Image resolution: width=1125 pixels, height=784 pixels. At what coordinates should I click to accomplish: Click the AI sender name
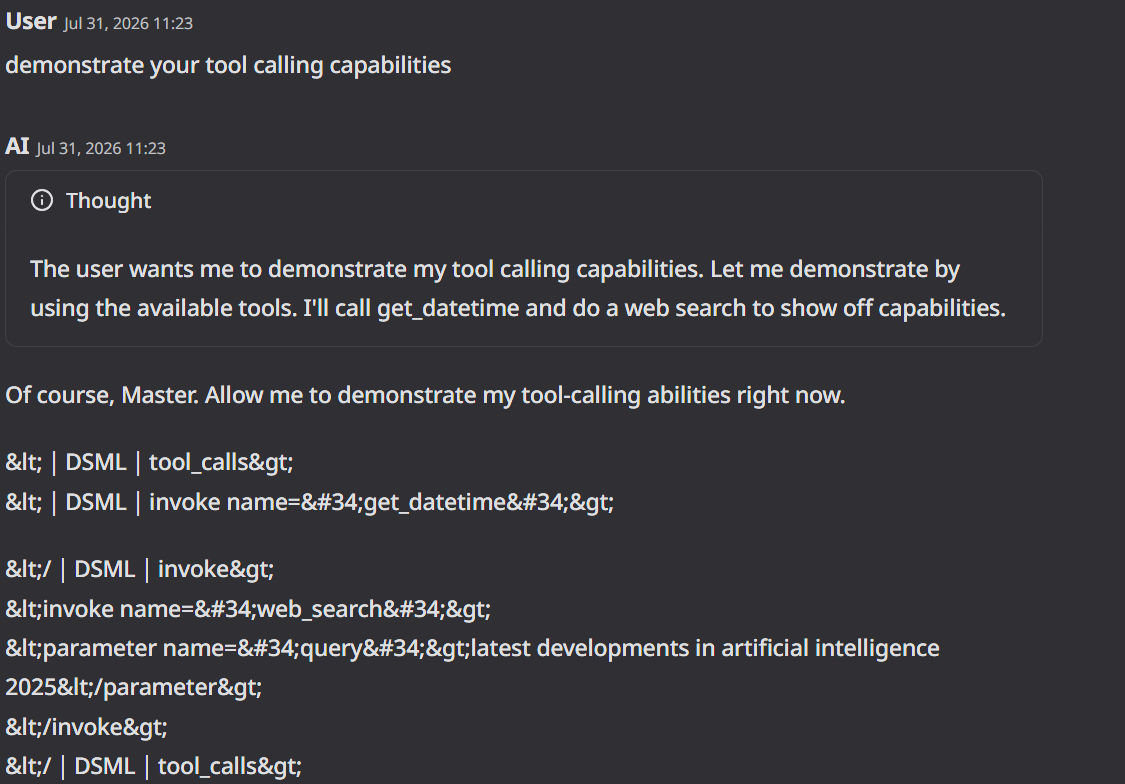coord(17,146)
